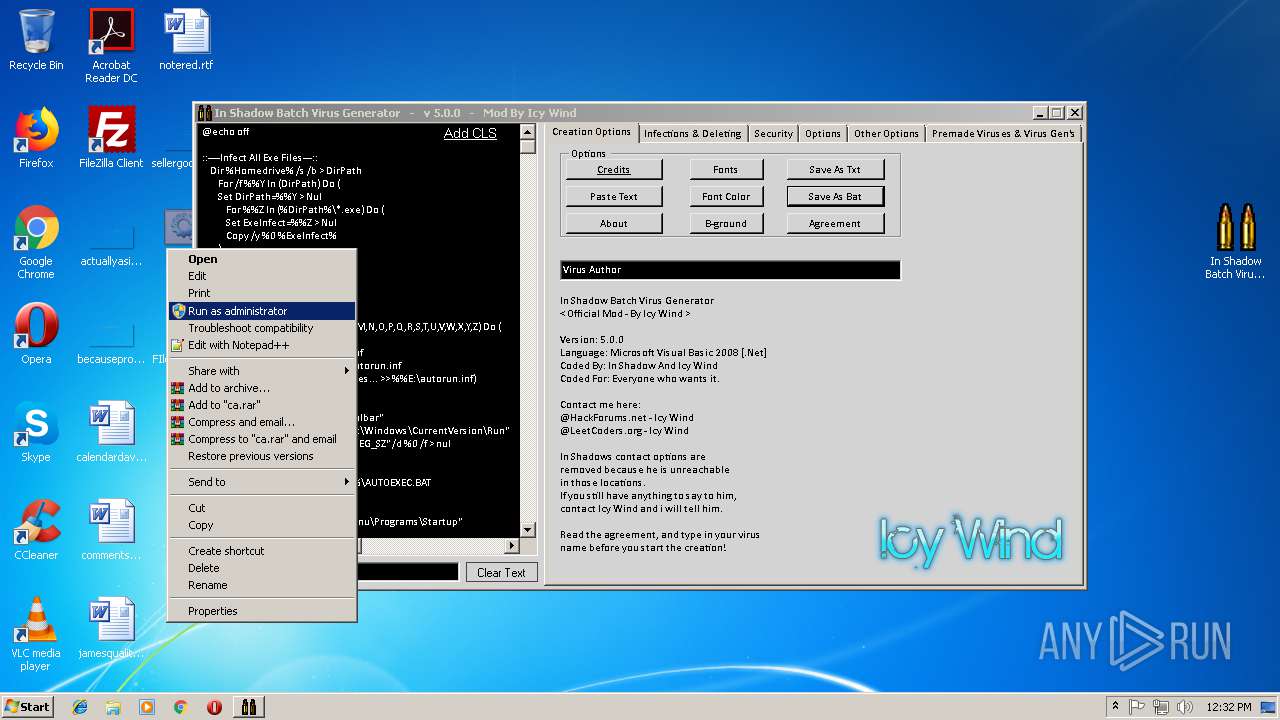Viewport: 1280px width, 720px height.
Task: Click the Credits button
Action: tap(613, 169)
